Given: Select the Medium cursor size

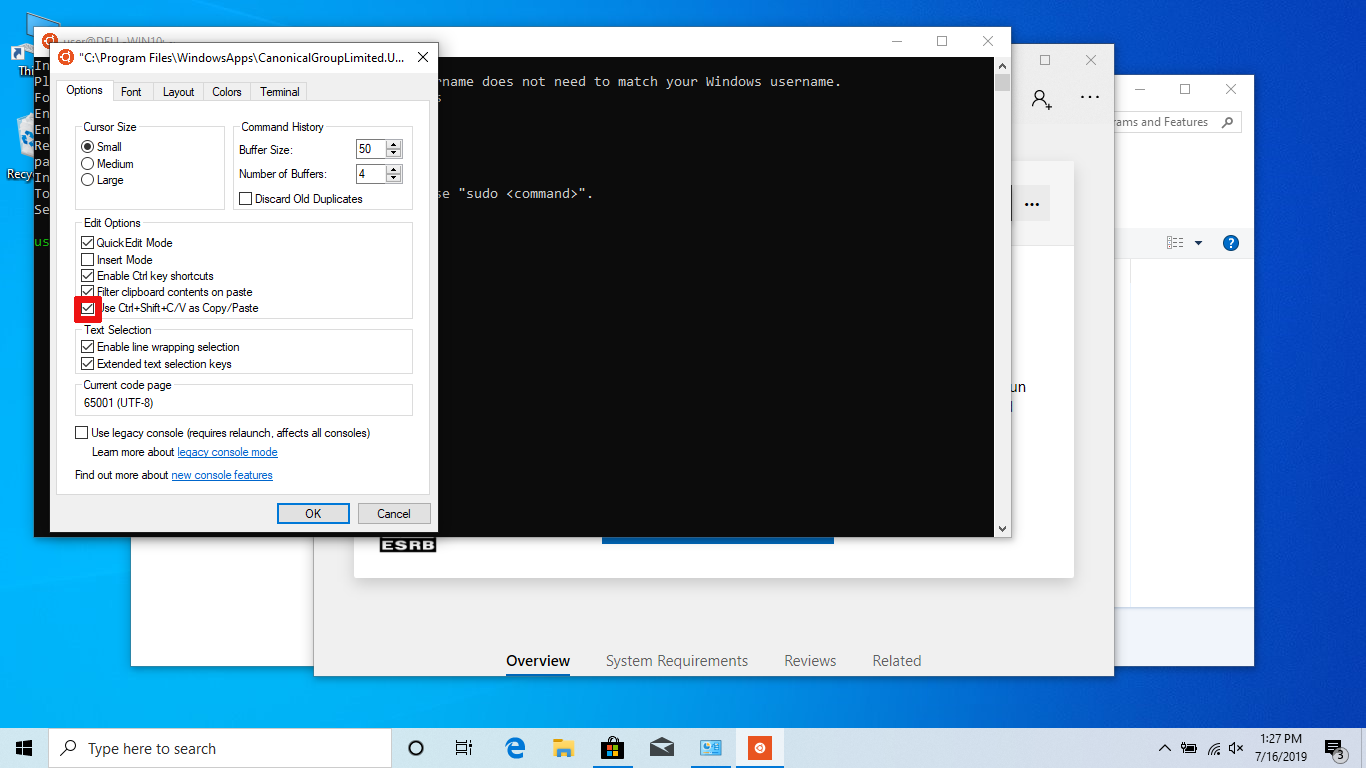Looking at the screenshot, I should (88, 164).
